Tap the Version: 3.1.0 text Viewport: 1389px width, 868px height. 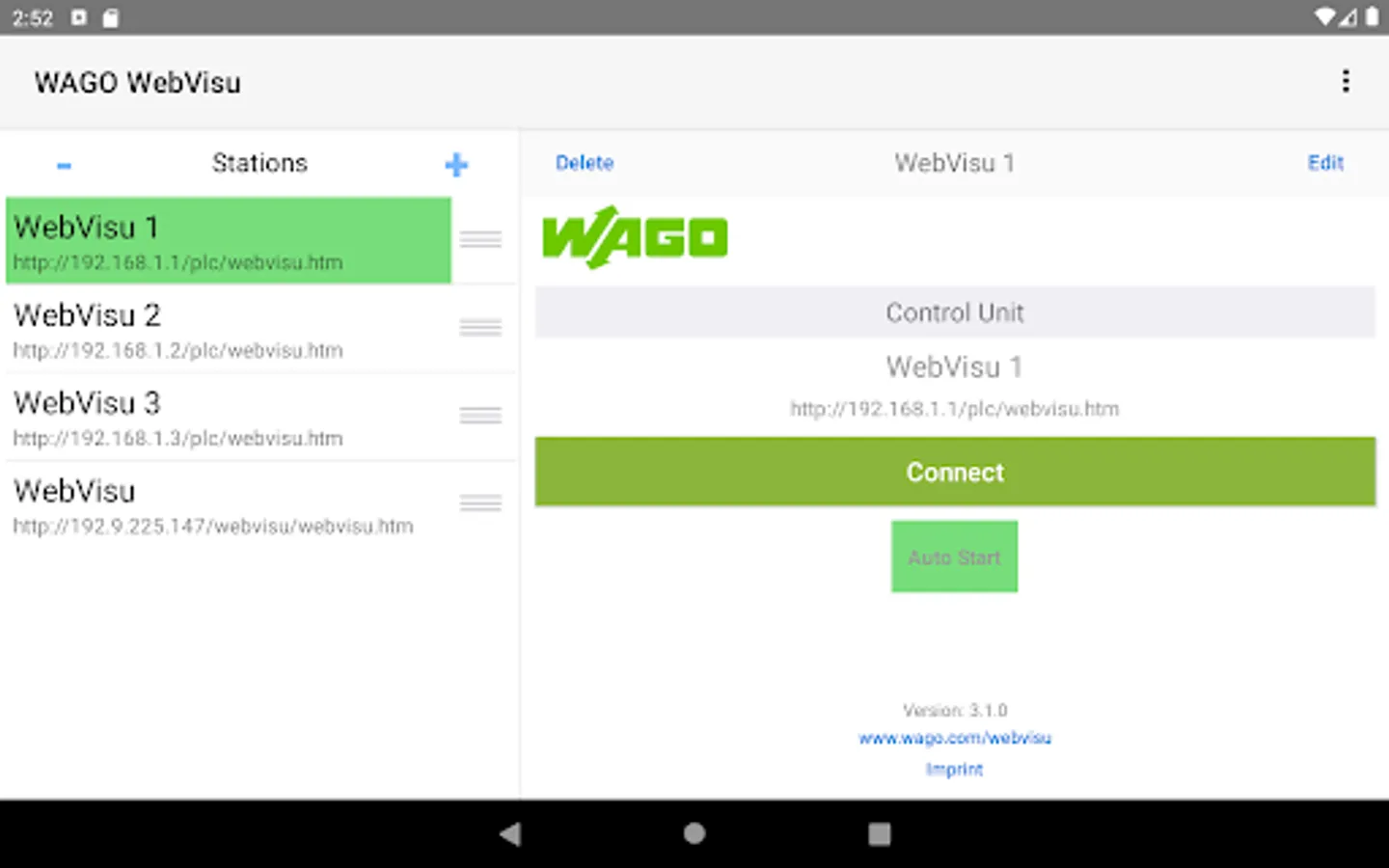coord(955,711)
